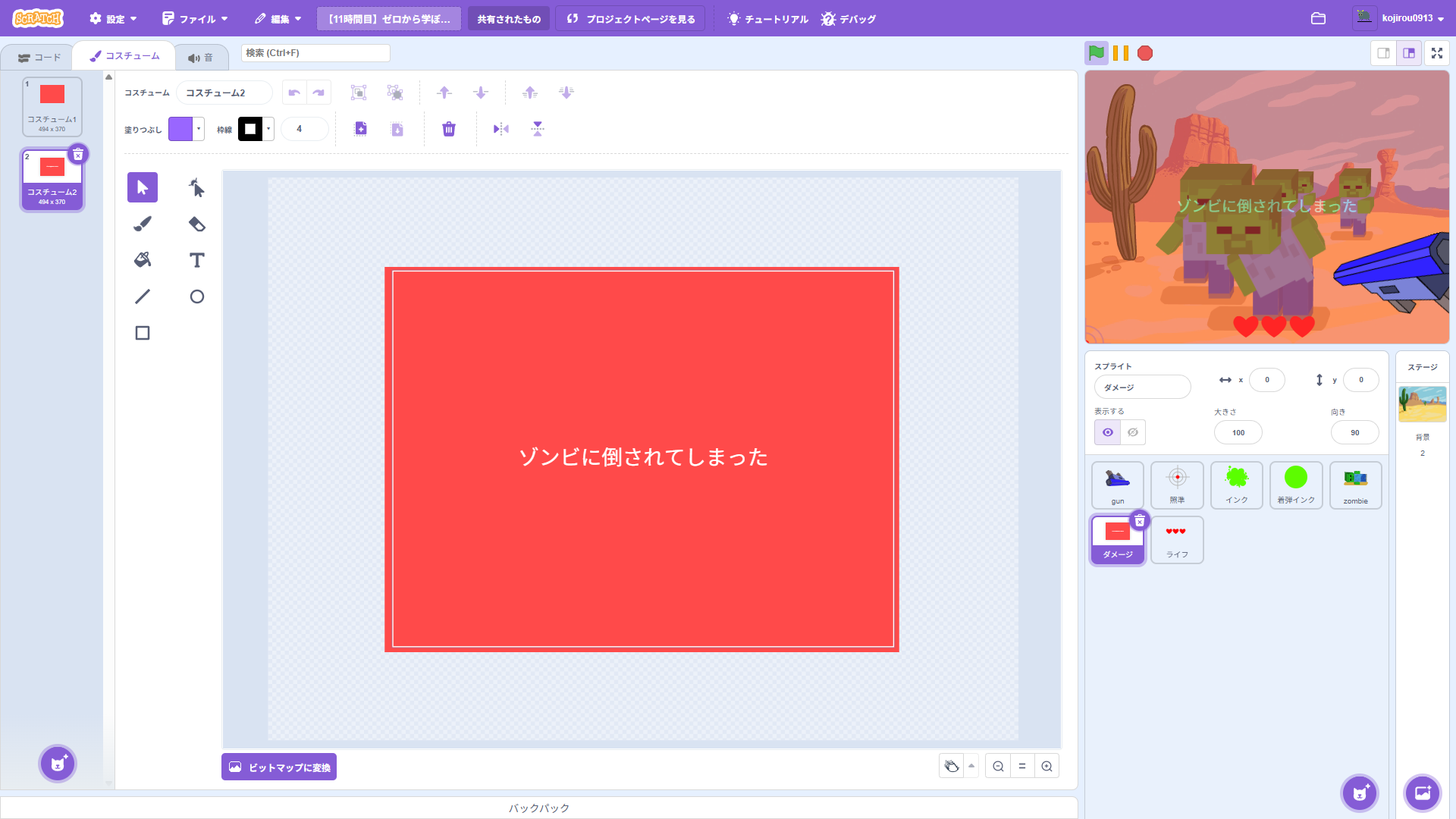This screenshot has height=819, width=1456.
Task: Select the Line tool
Action: point(143,297)
